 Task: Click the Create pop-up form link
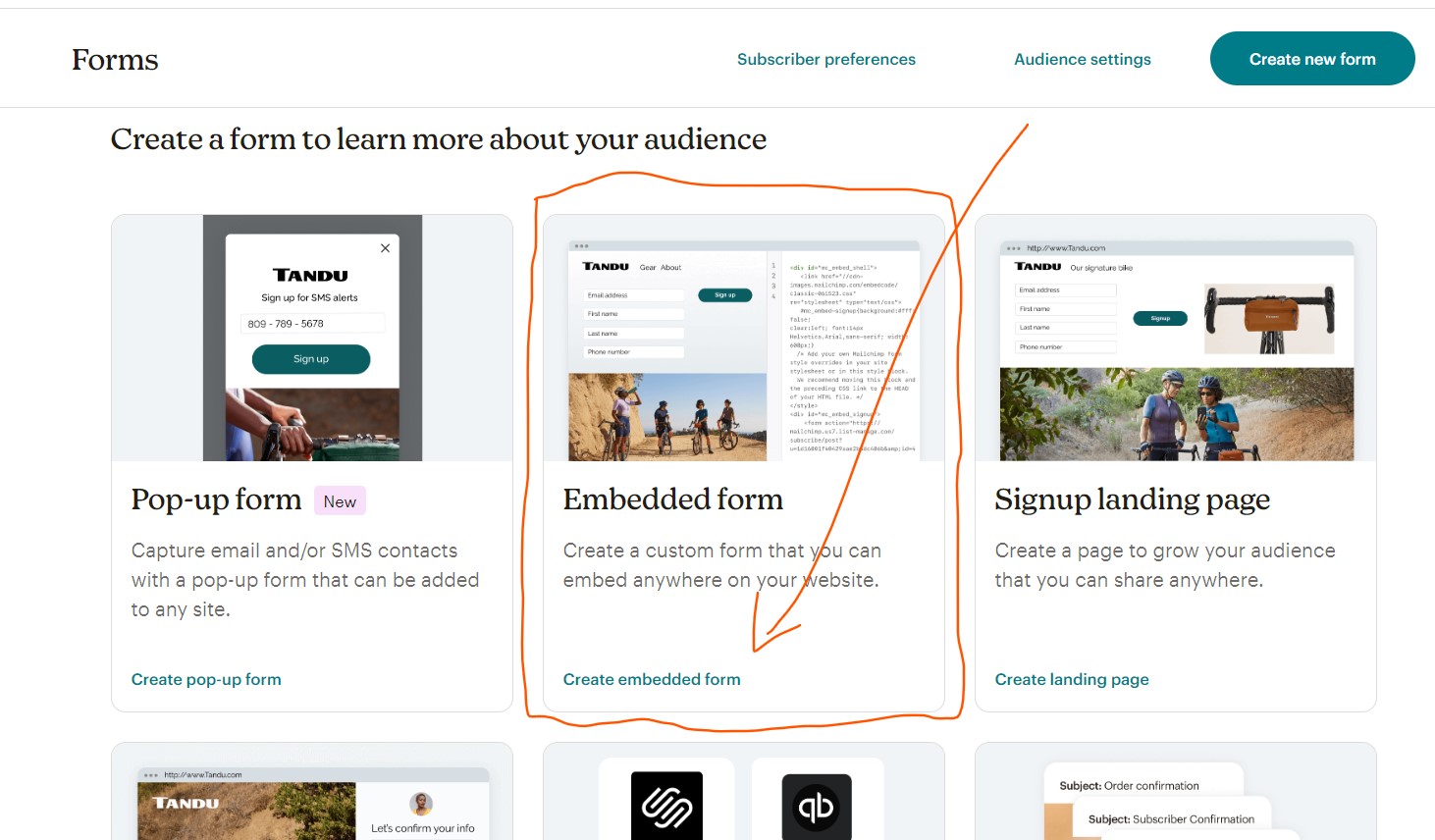(206, 679)
